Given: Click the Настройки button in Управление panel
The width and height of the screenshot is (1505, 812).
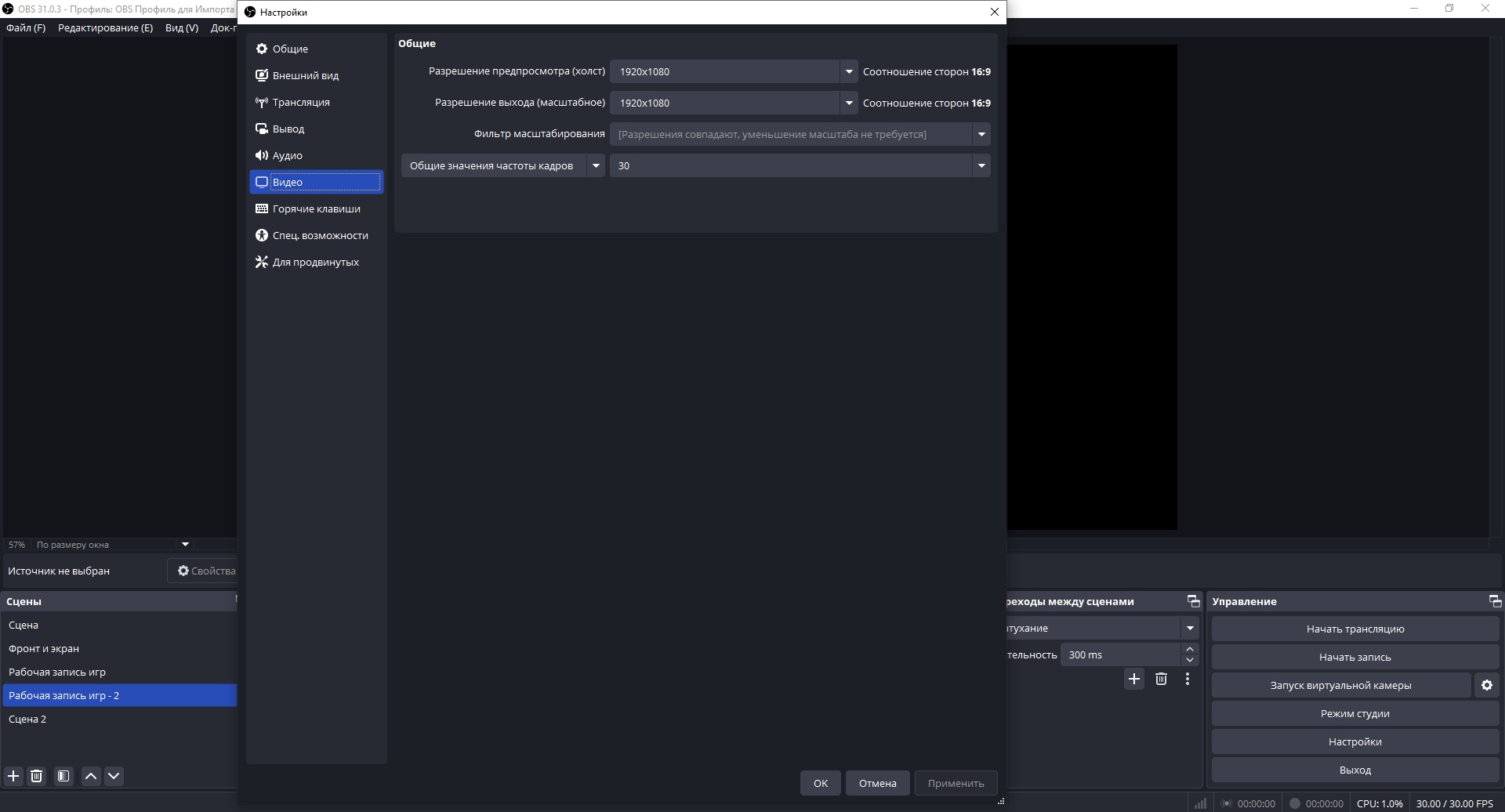Looking at the screenshot, I should coord(1355,741).
